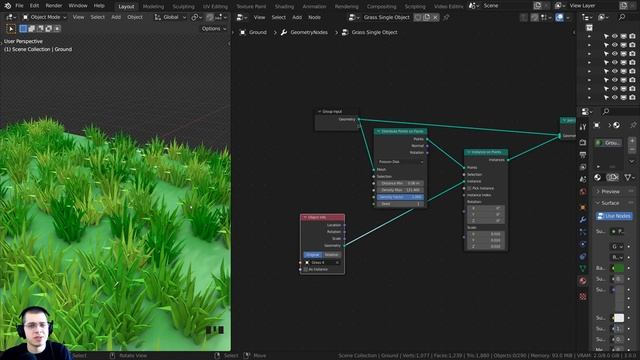Screen dimensions: 640x360
Task: Click the Use Nodes button
Action: [614, 216]
